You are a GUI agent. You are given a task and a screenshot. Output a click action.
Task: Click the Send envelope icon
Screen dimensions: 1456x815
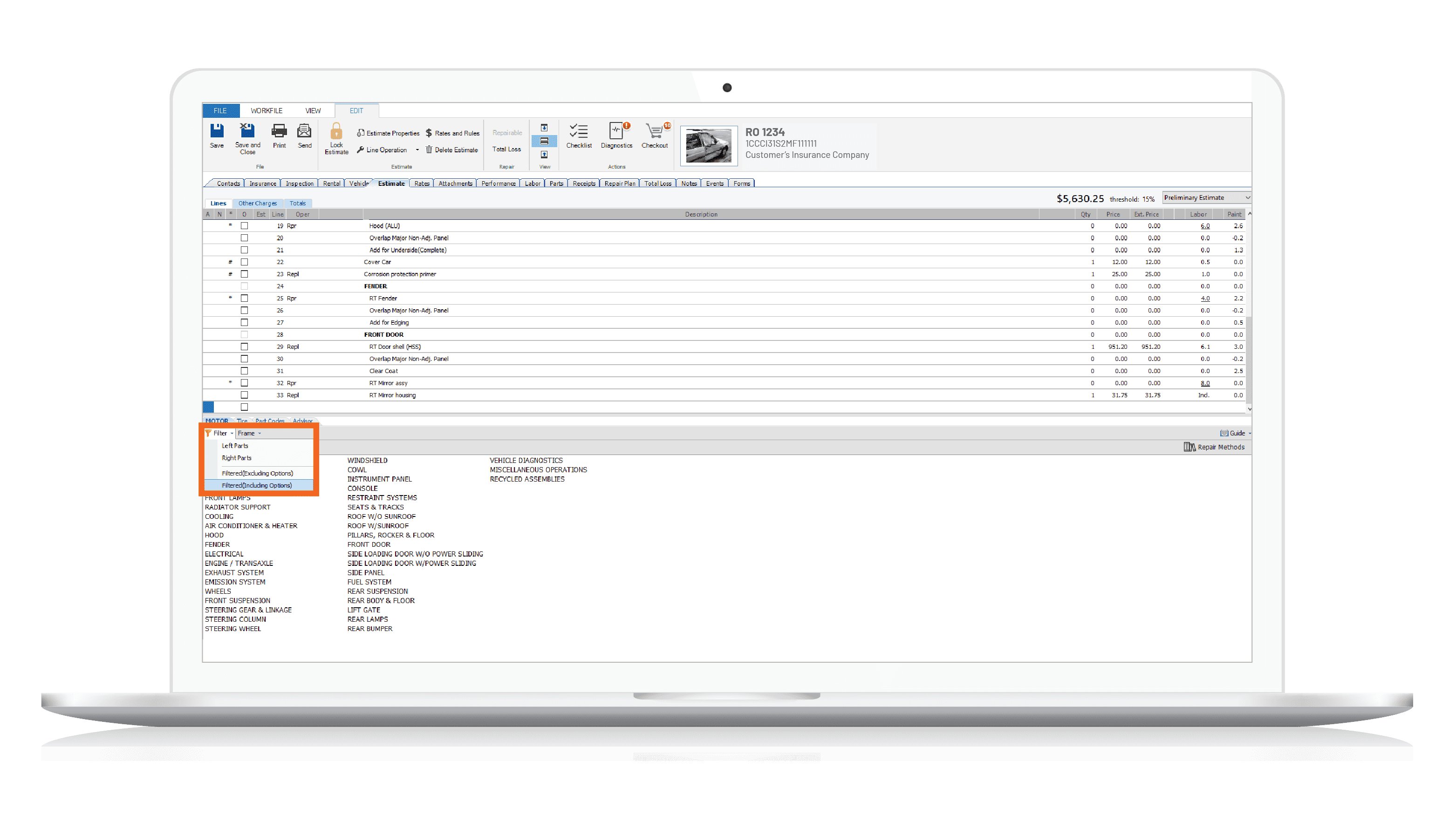304,132
